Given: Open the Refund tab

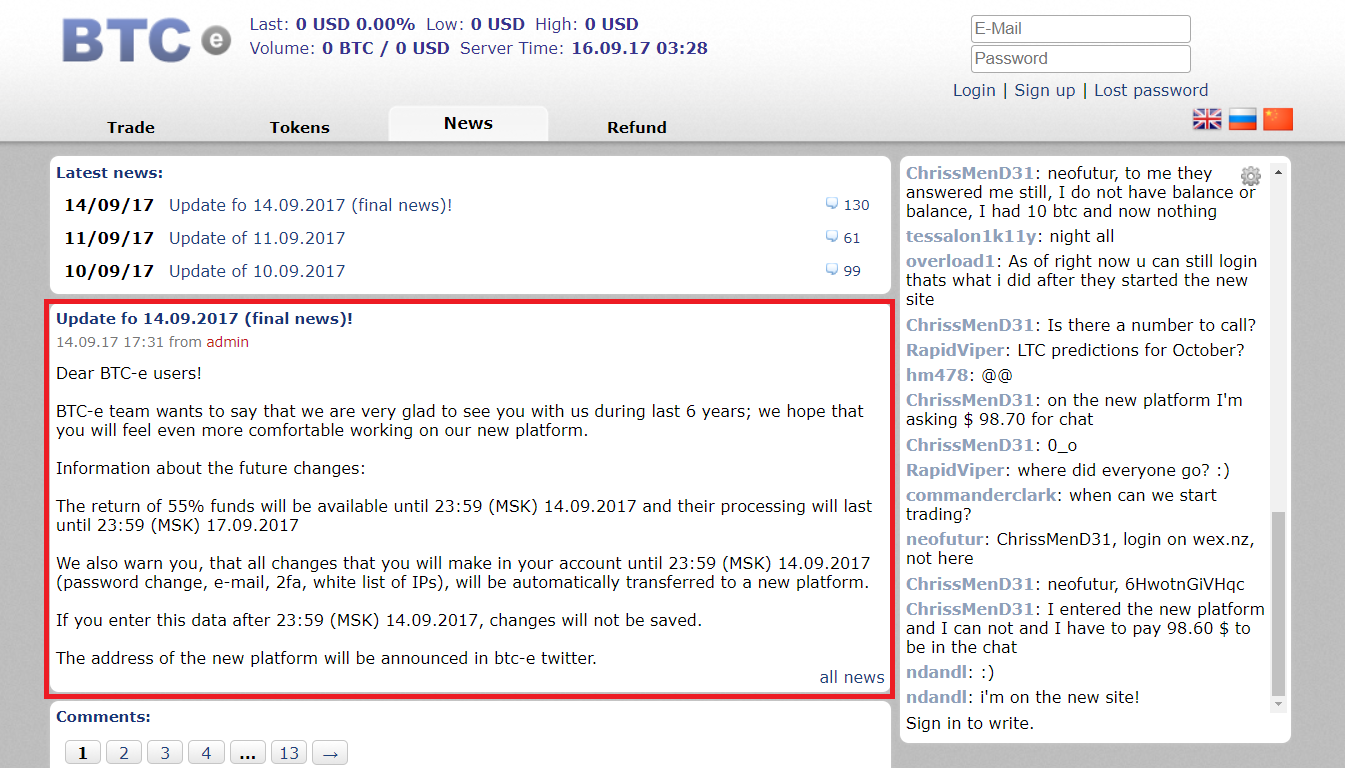Looking at the screenshot, I should (x=637, y=127).
